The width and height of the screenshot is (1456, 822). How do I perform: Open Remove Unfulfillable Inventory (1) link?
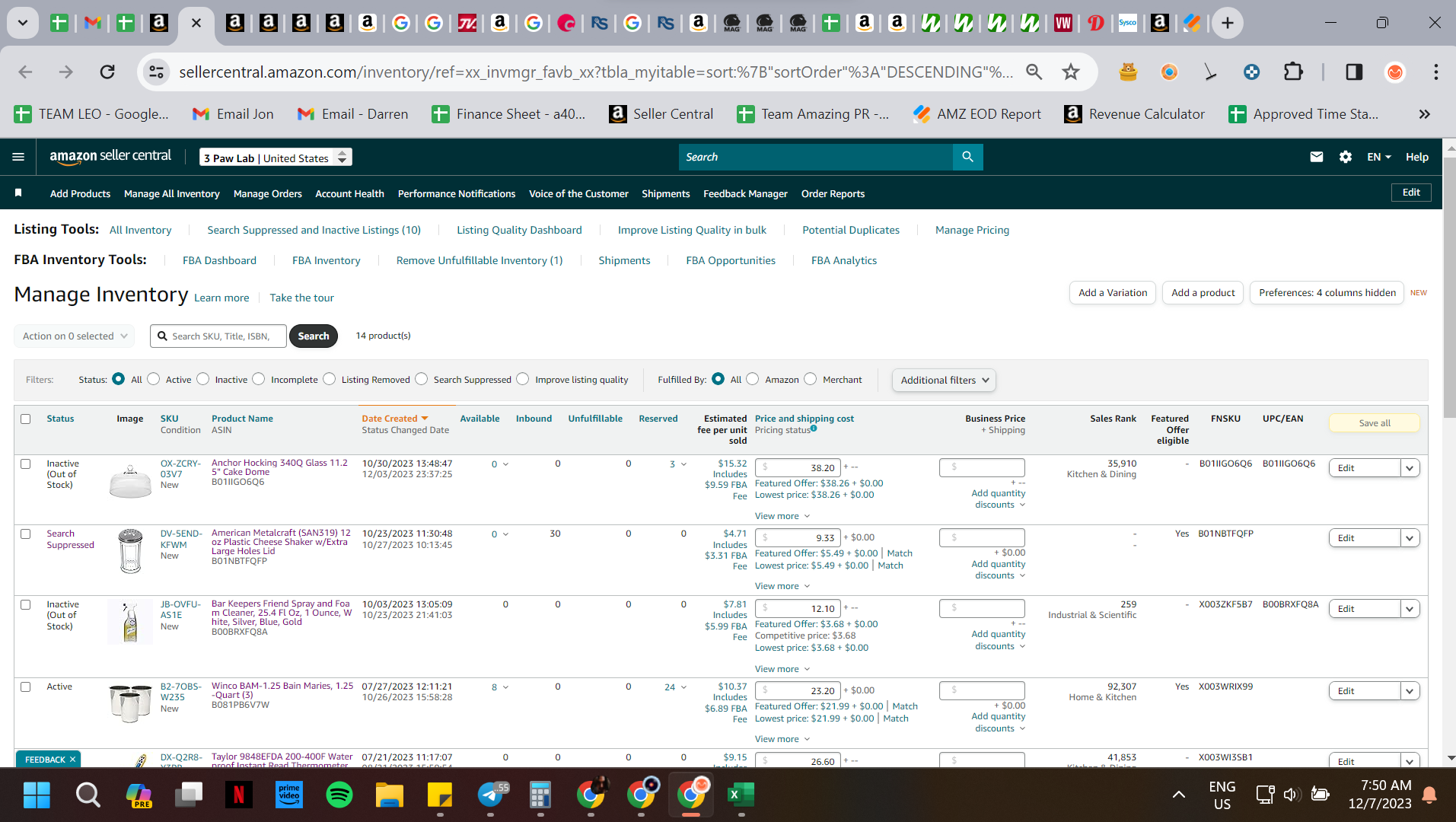(479, 260)
